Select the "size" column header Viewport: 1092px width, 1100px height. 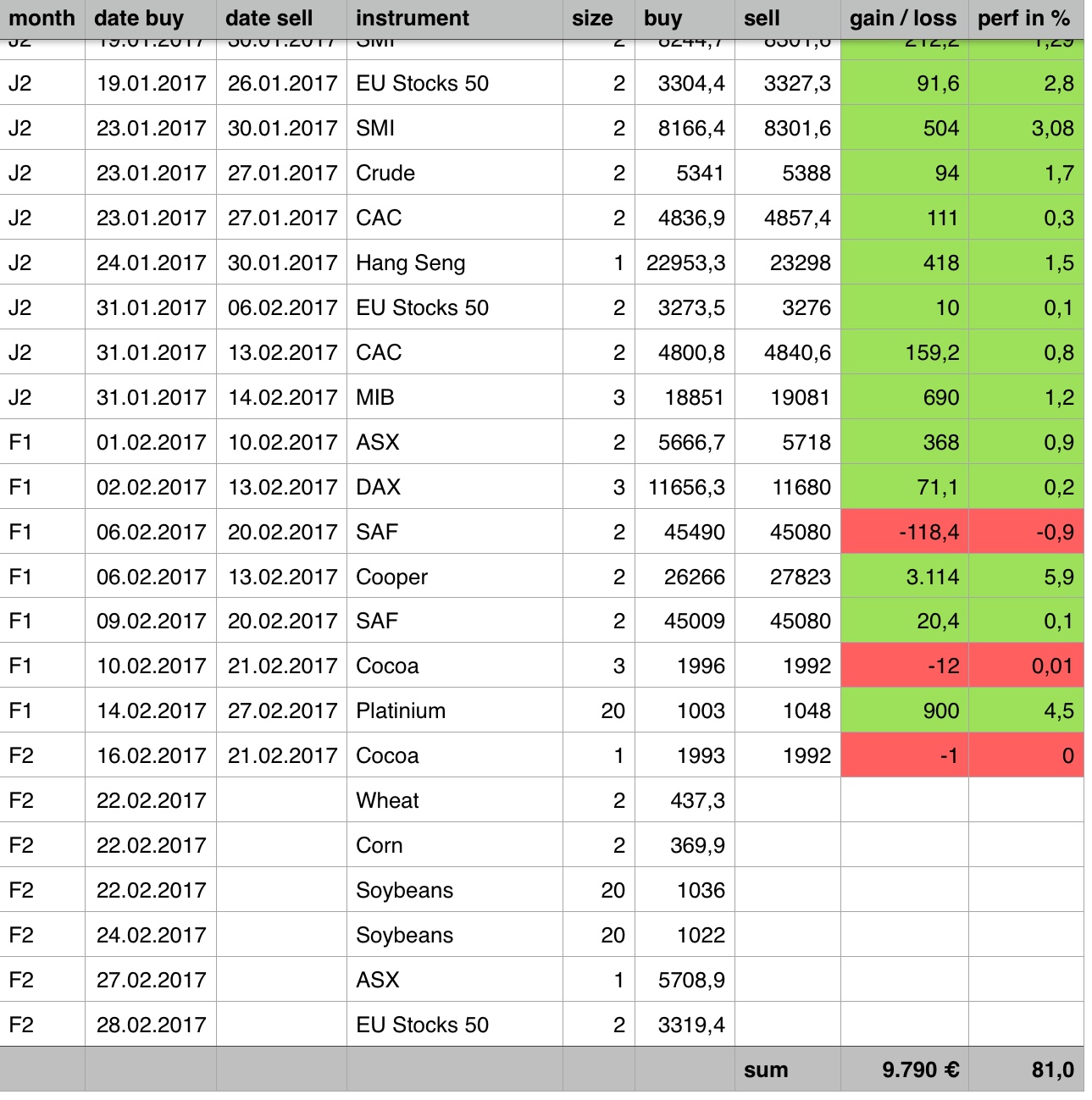click(x=592, y=19)
